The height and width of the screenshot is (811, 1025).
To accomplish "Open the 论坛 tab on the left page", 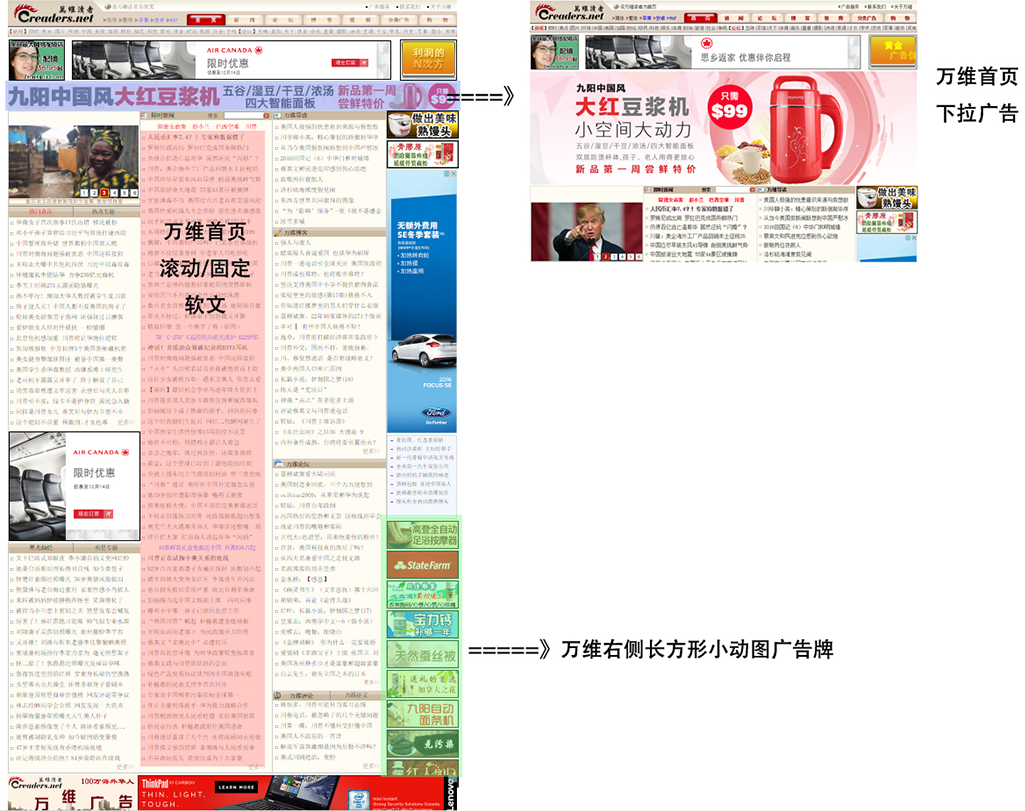I will click(x=282, y=20).
